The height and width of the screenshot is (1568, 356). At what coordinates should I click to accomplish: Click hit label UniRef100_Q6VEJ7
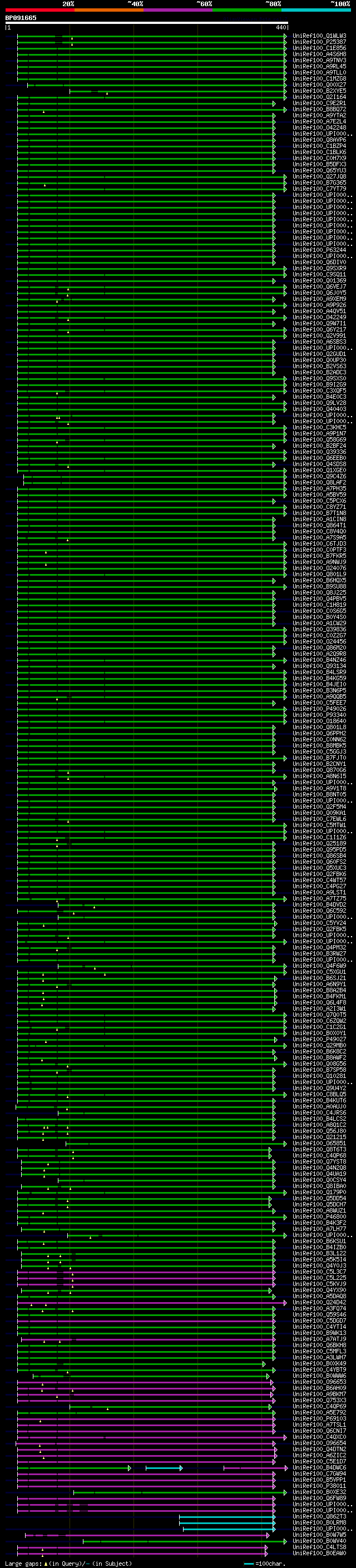[x=319, y=286]
